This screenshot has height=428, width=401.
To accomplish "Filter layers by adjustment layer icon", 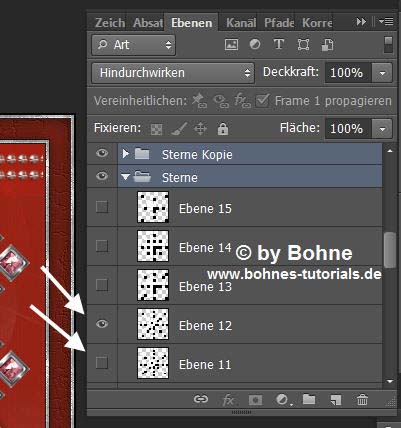I will (255, 44).
